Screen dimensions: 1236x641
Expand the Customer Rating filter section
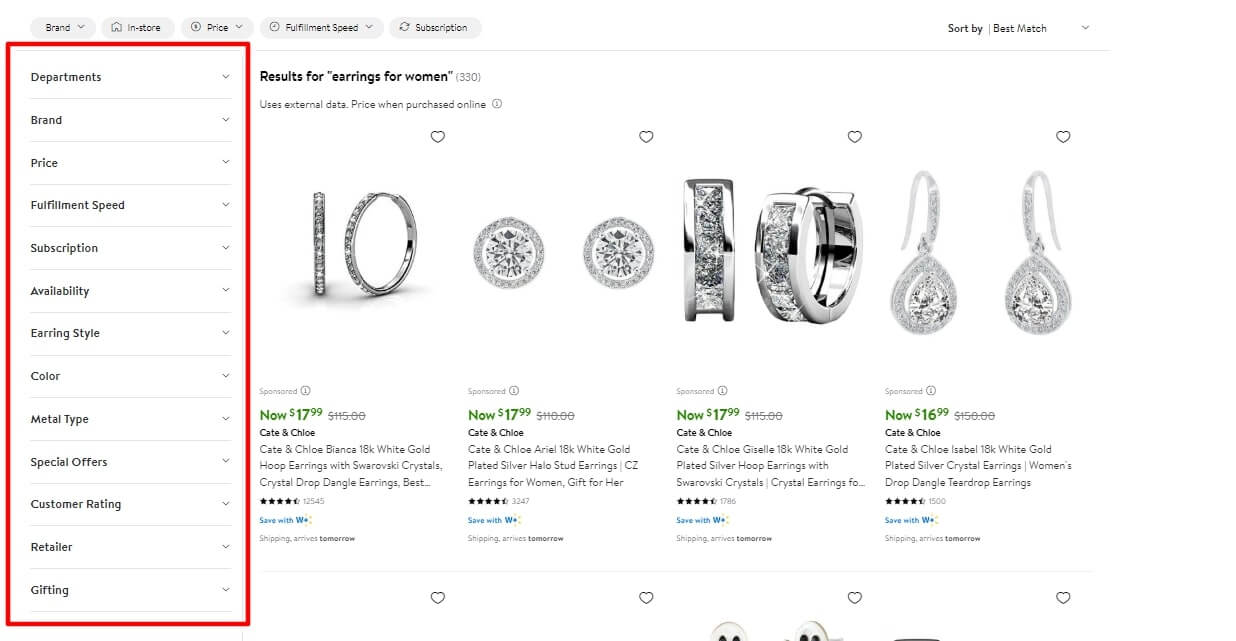pos(130,504)
